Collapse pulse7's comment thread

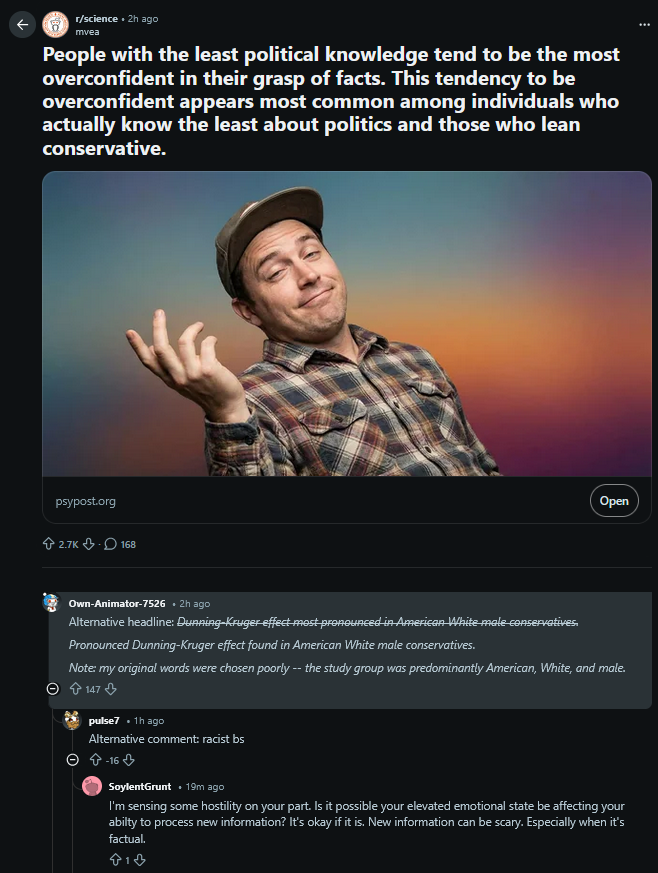coord(72,760)
